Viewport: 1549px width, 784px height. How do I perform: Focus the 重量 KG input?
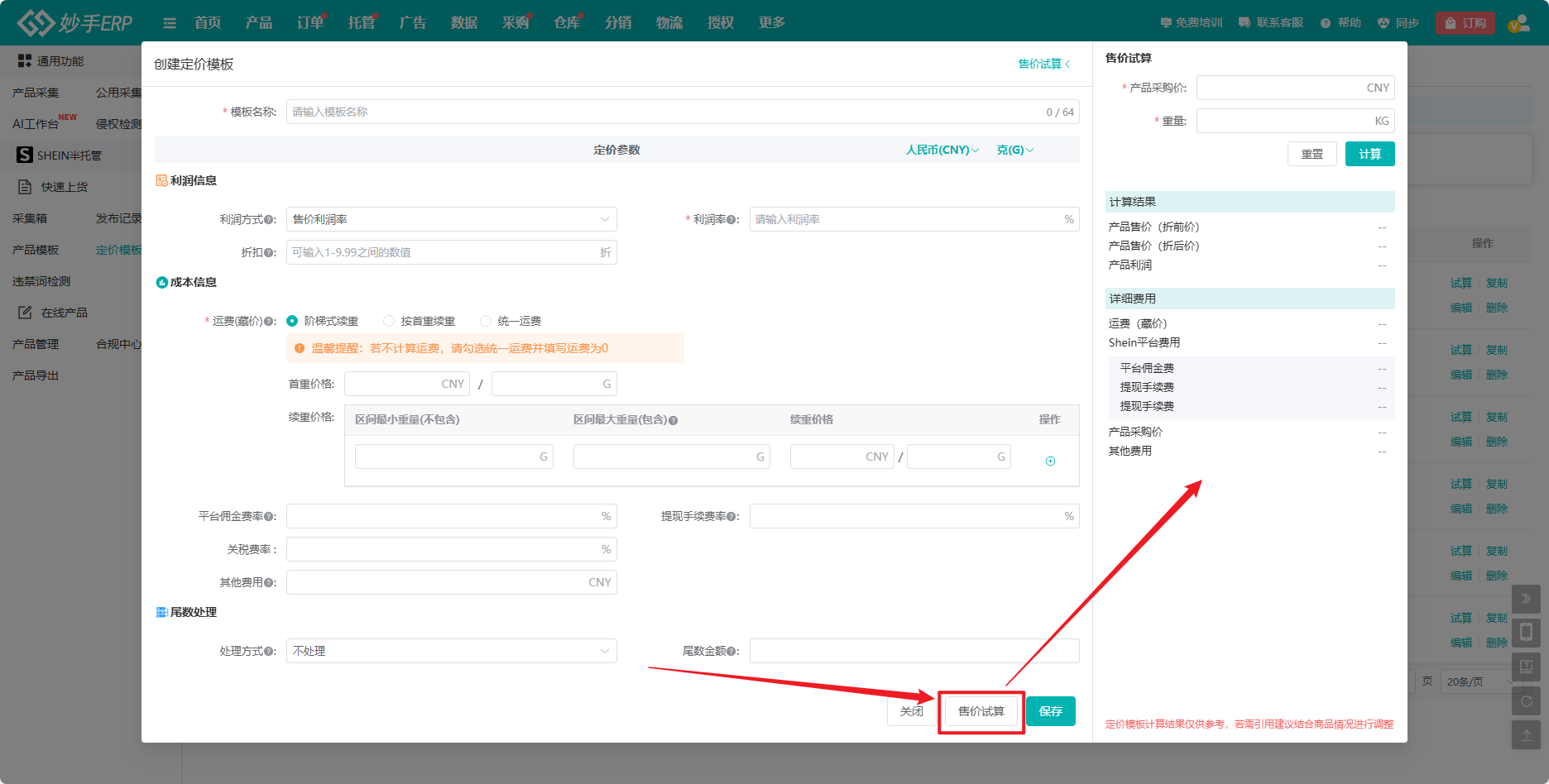coord(1296,121)
